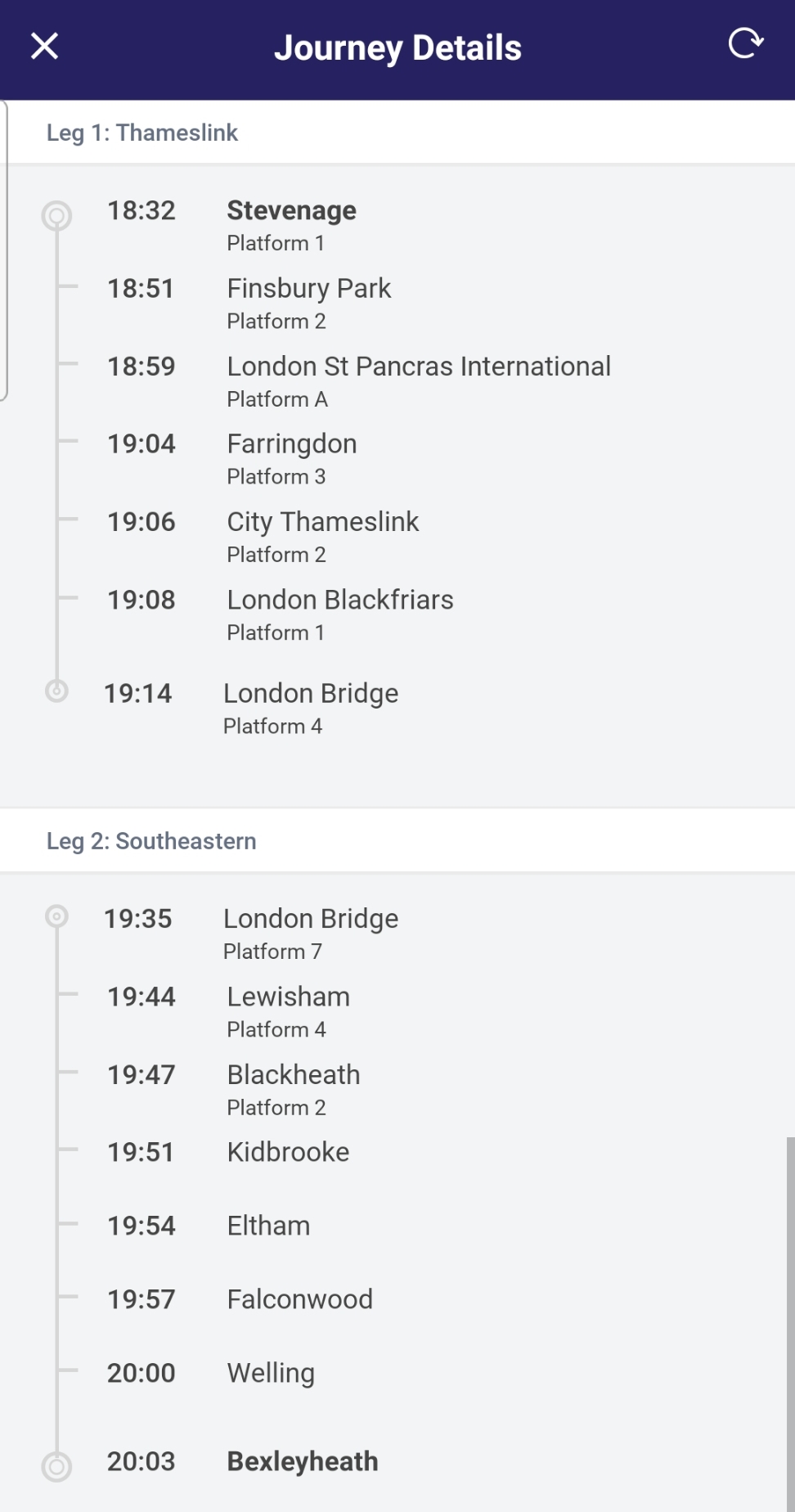Tap the London Bridge 19:35 departure marker
Screen dimensions: 795x1512
click(56, 916)
